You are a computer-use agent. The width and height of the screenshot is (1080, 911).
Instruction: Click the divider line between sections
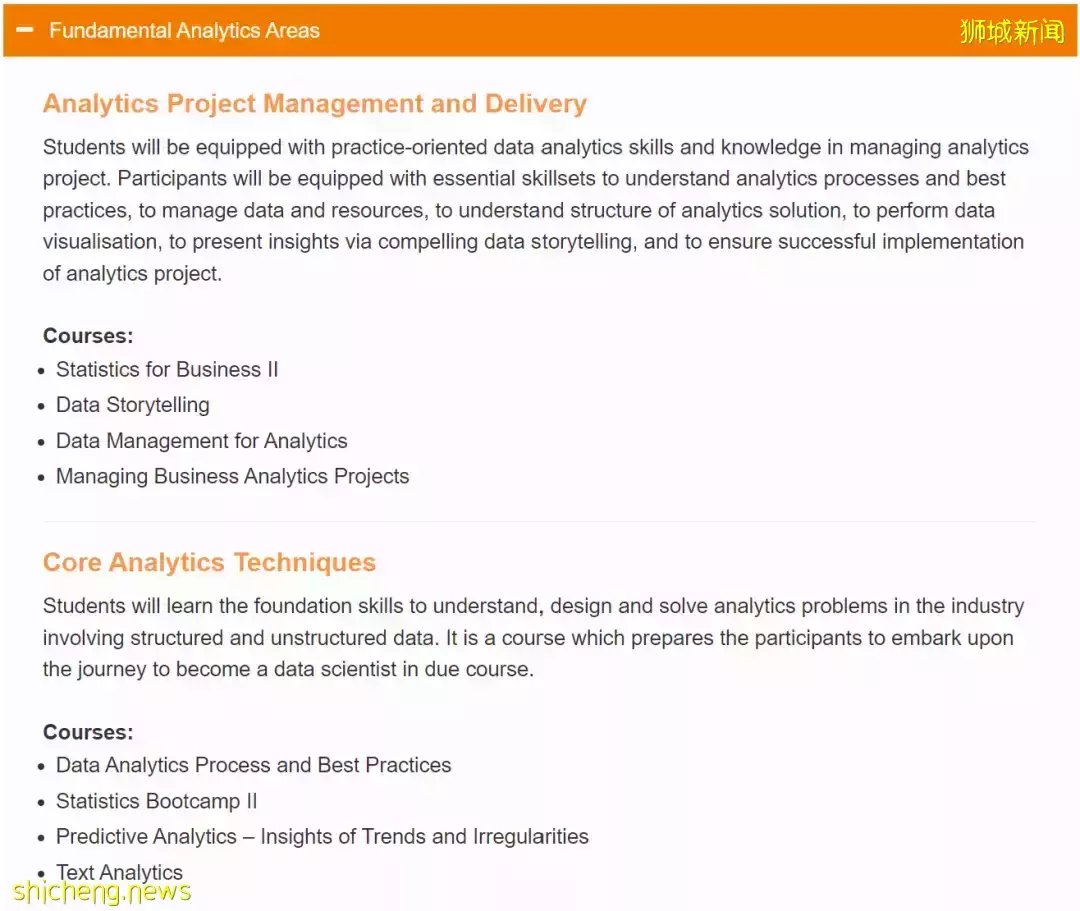click(x=539, y=522)
